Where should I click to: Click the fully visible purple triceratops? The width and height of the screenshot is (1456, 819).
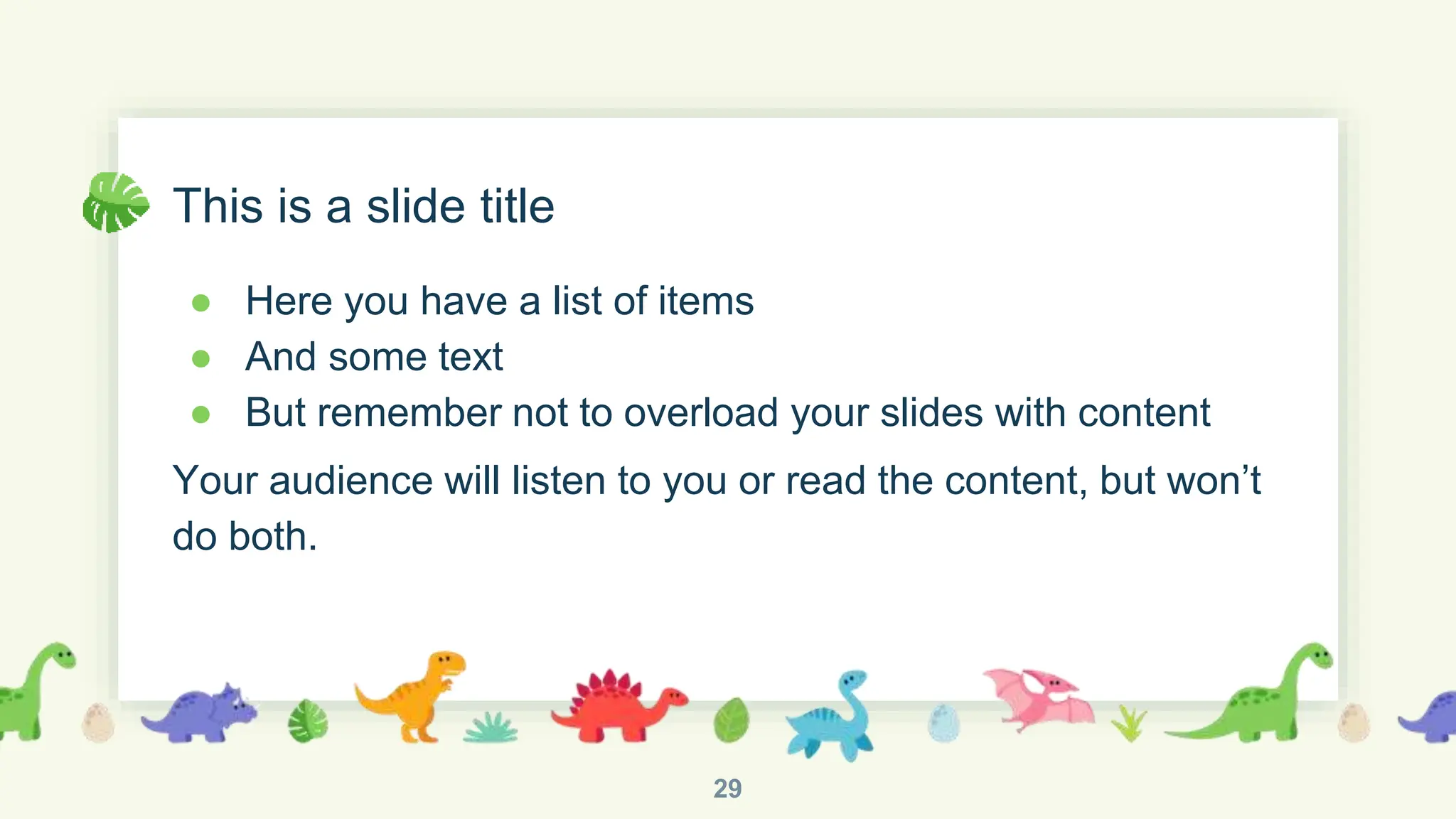tap(201, 714)
